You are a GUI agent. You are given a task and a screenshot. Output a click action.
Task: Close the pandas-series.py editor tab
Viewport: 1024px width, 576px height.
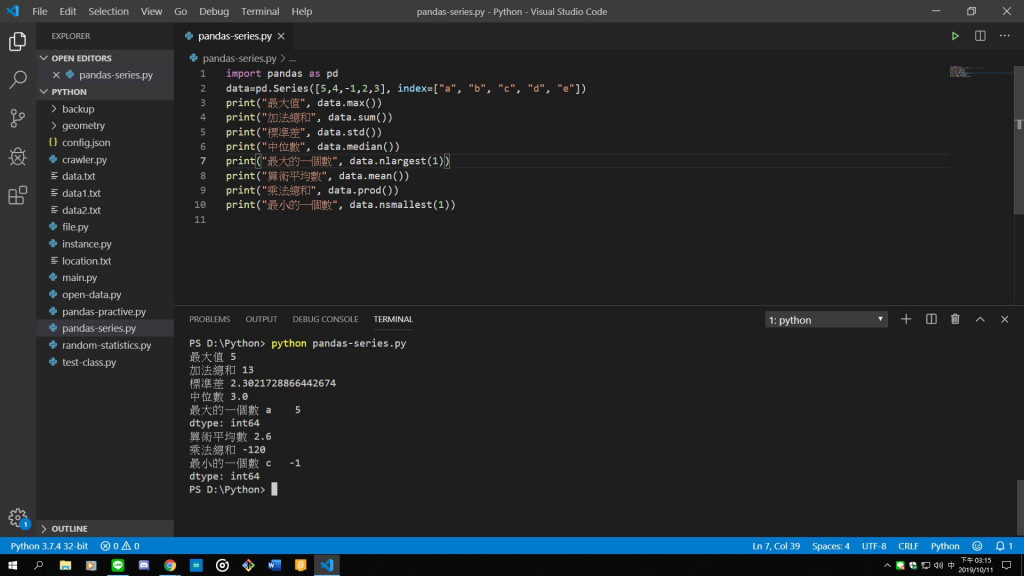click(x=281, y=36)
